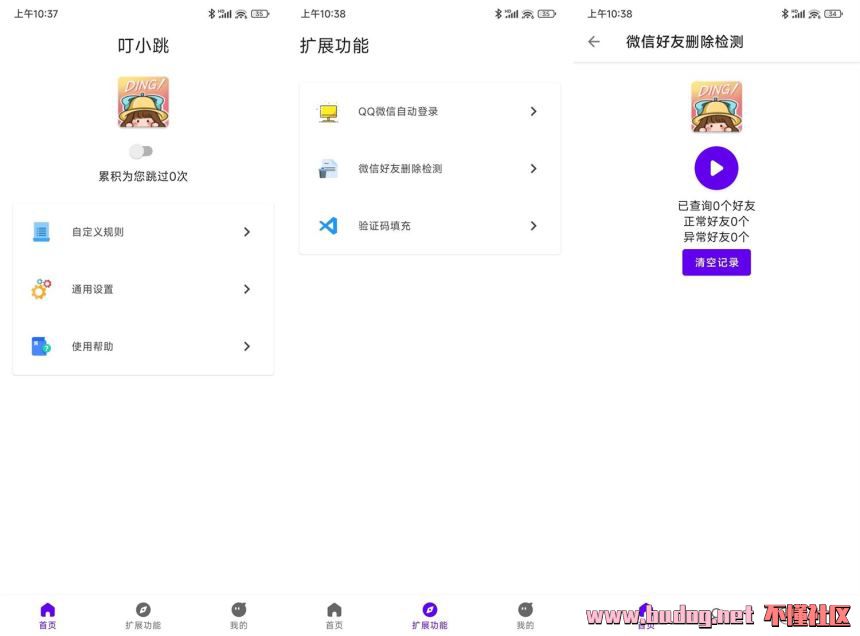The width and height of the screenshot is (860, 636).
Task: Click the 使用帮助 help book icon
Action: (x=41, y=347)
